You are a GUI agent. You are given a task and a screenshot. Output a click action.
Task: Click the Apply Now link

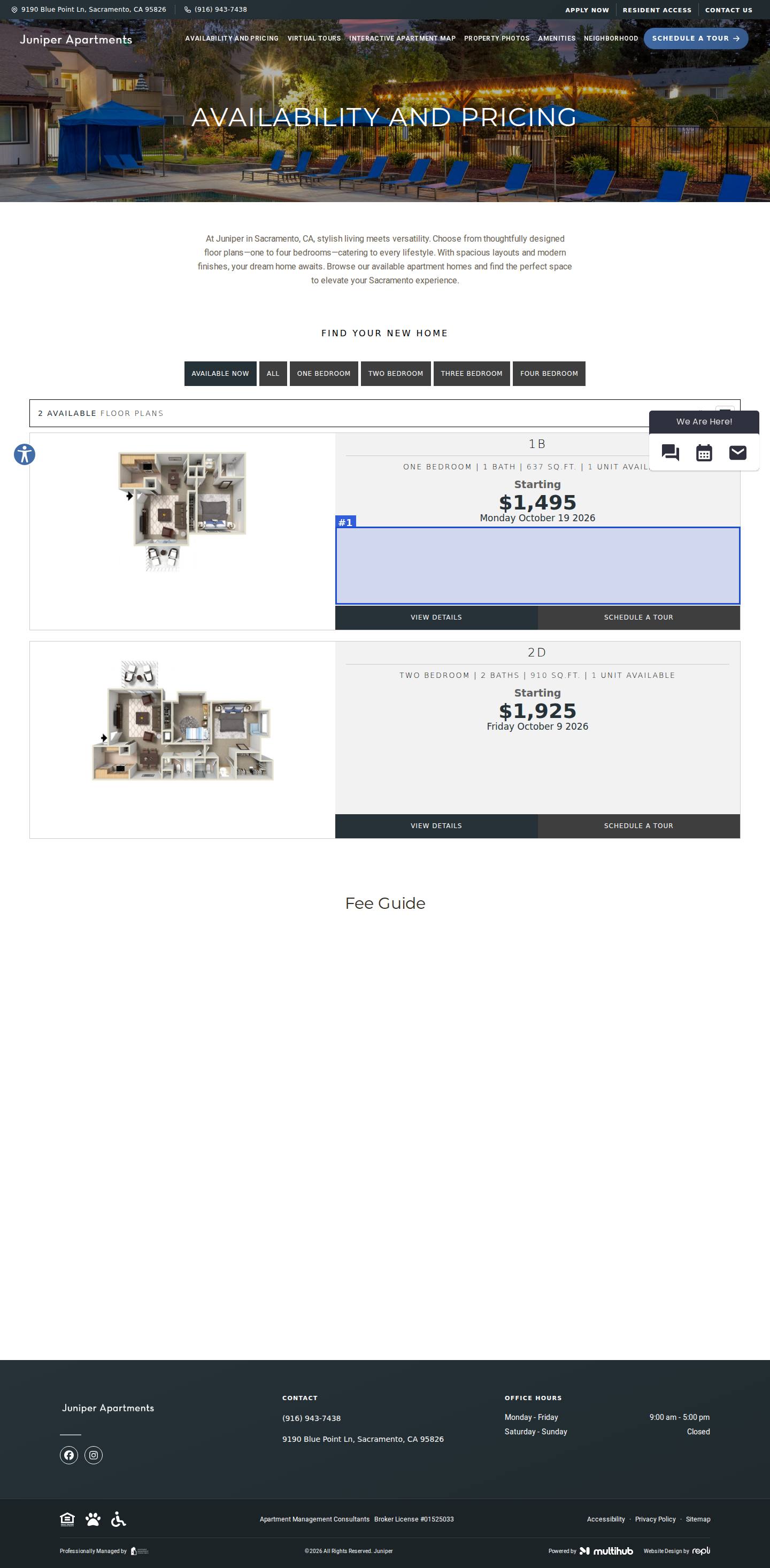587,10
